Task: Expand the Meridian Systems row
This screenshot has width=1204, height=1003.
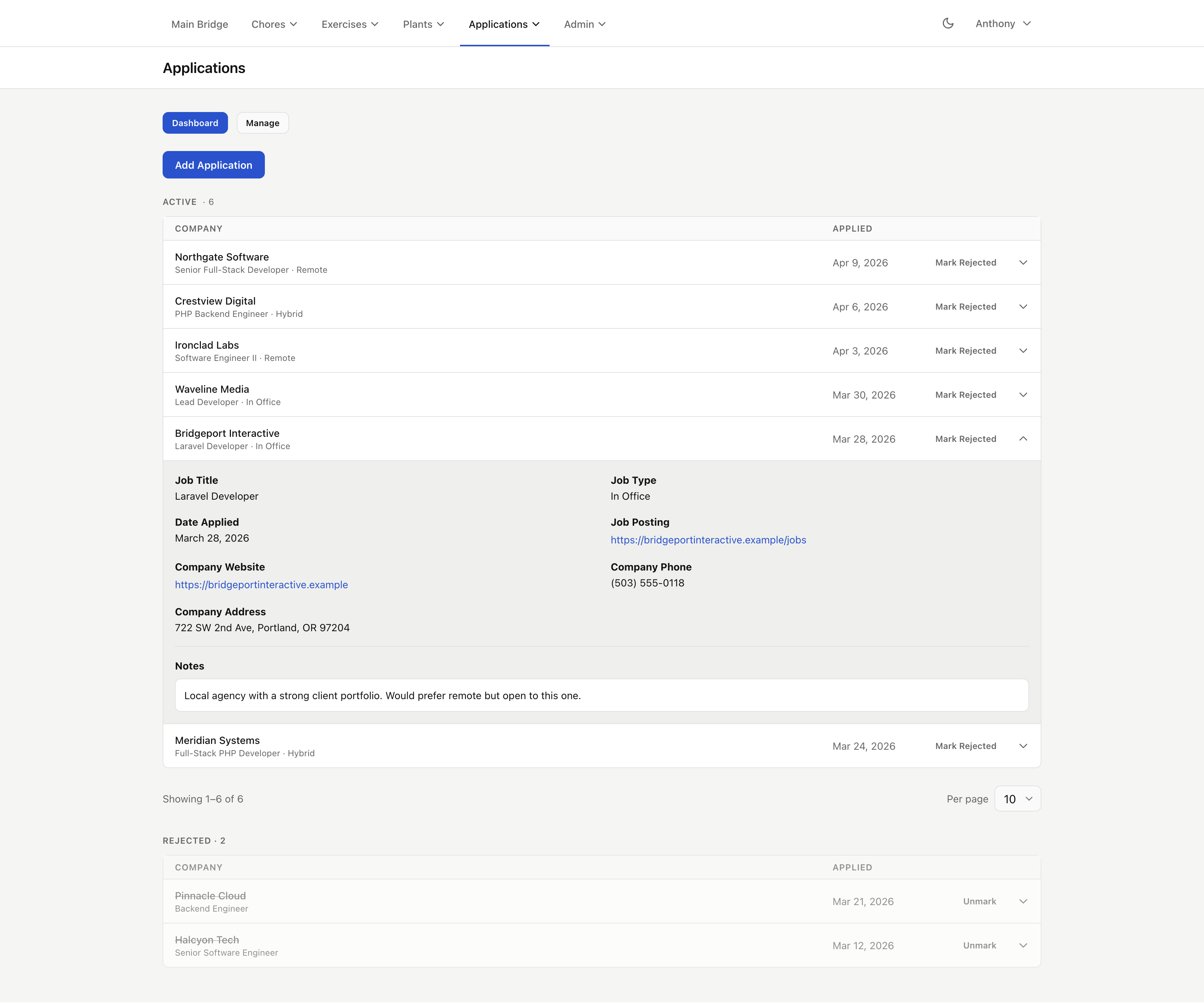Action: pos(1023,746)
